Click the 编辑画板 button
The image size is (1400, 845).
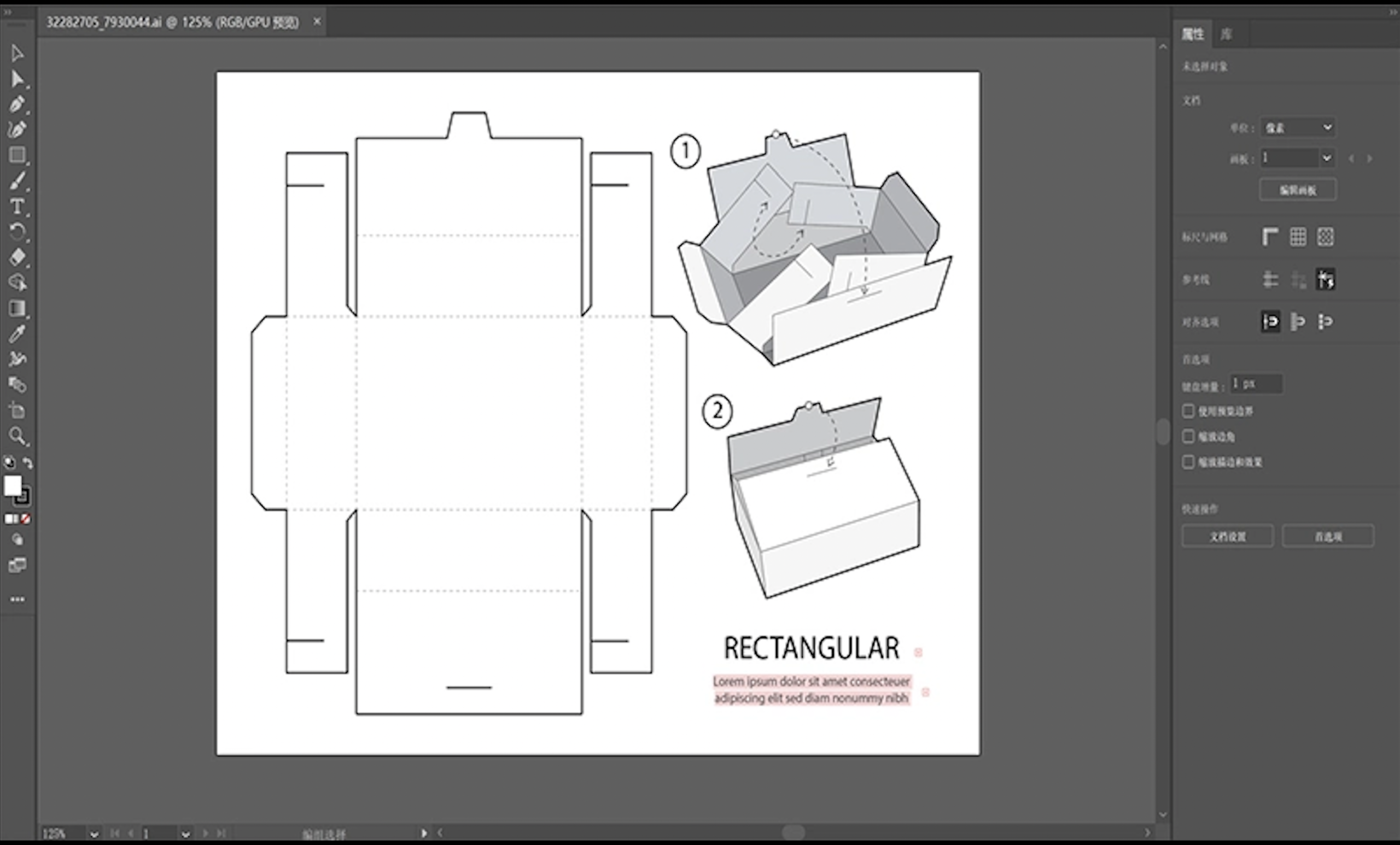click(x=1298, y=190)
